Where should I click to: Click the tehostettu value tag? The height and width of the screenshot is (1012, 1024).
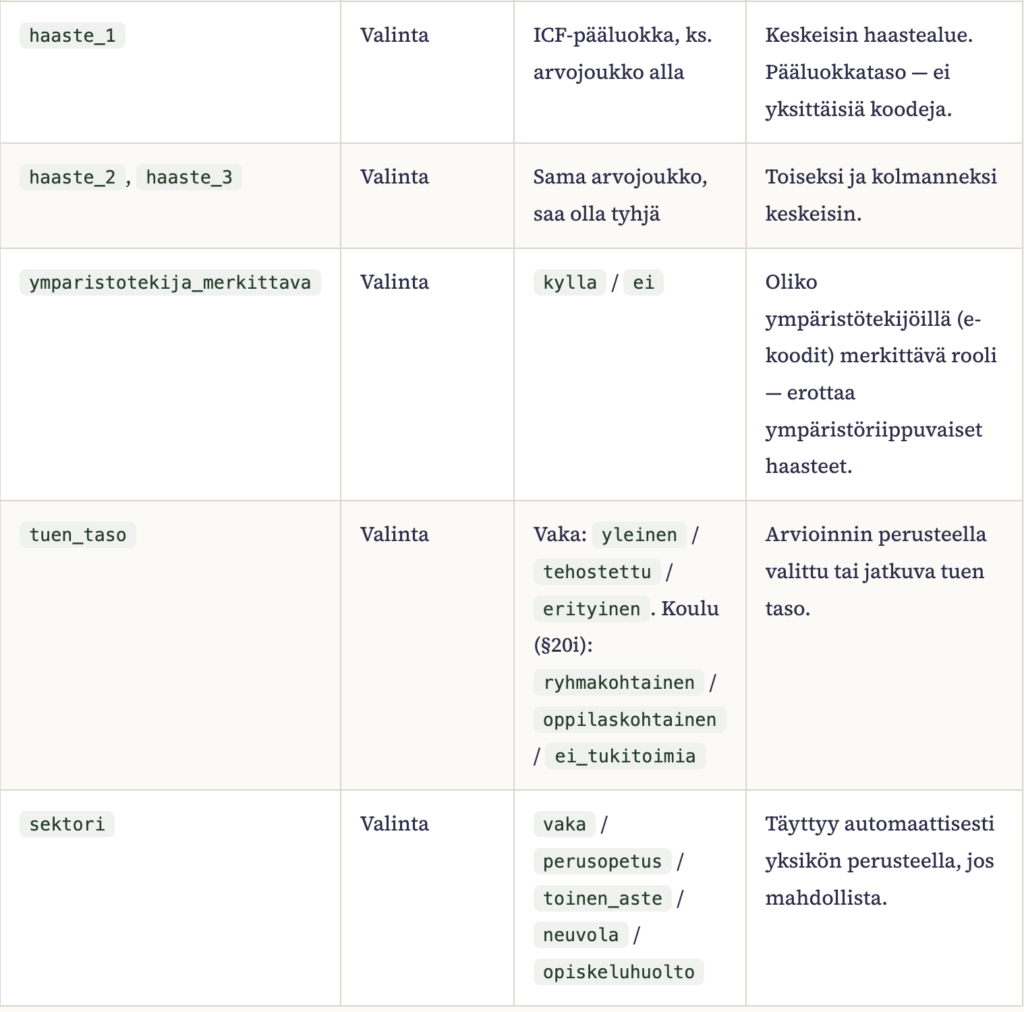point(597,572)
